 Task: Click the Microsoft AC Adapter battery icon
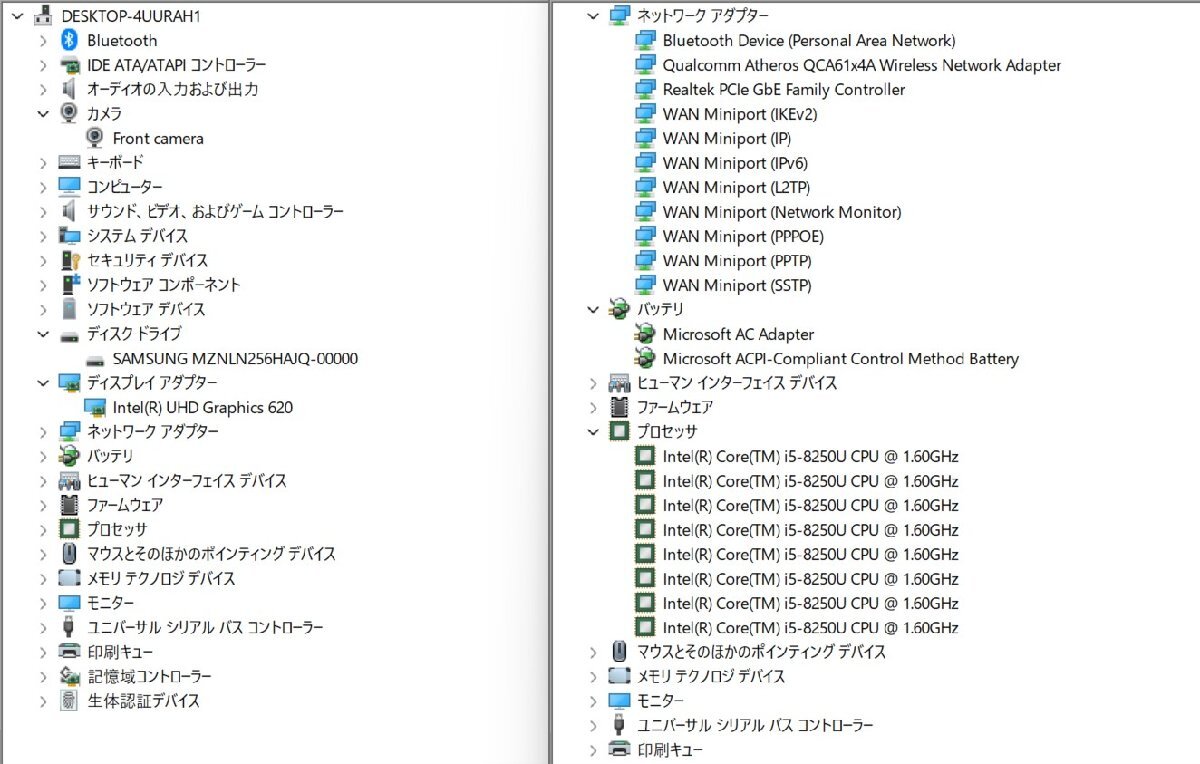point(645,334)
